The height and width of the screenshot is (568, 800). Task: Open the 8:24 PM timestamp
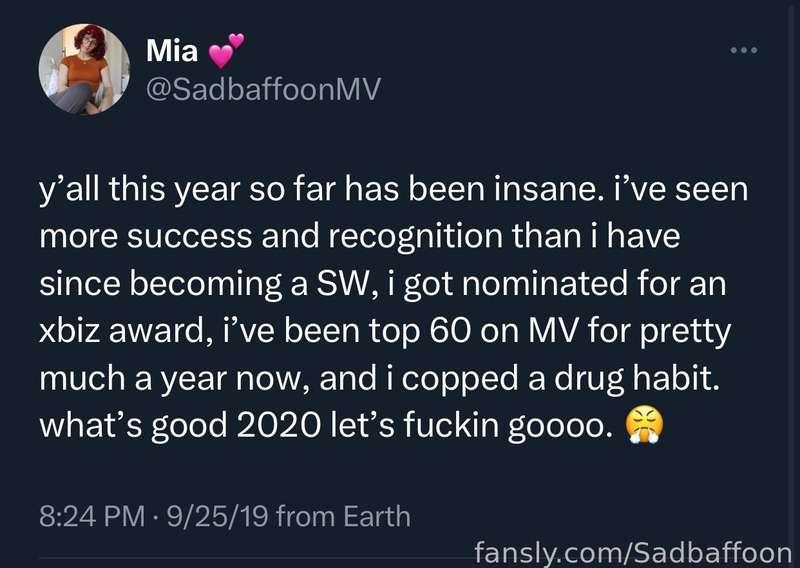[x=92, y=516]
